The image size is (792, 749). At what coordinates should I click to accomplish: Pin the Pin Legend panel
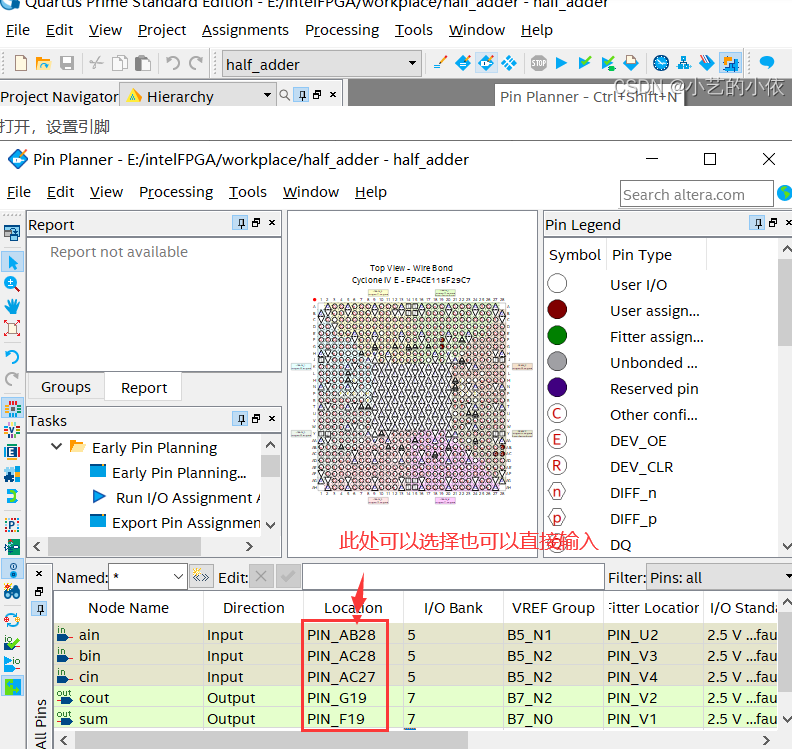point(757,223)
